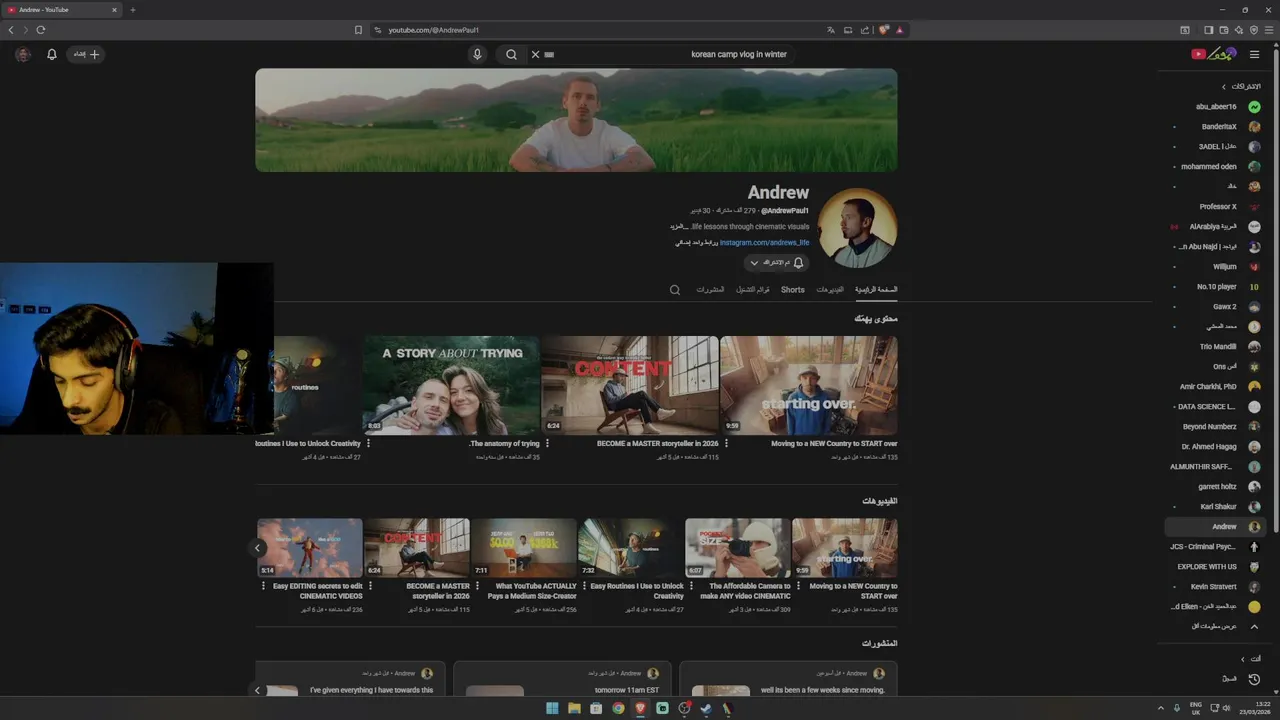The width and height of the screenshot is (1280, 720).
Task: Open subscribed notification dropdown on channel
Action: [776, 263]
